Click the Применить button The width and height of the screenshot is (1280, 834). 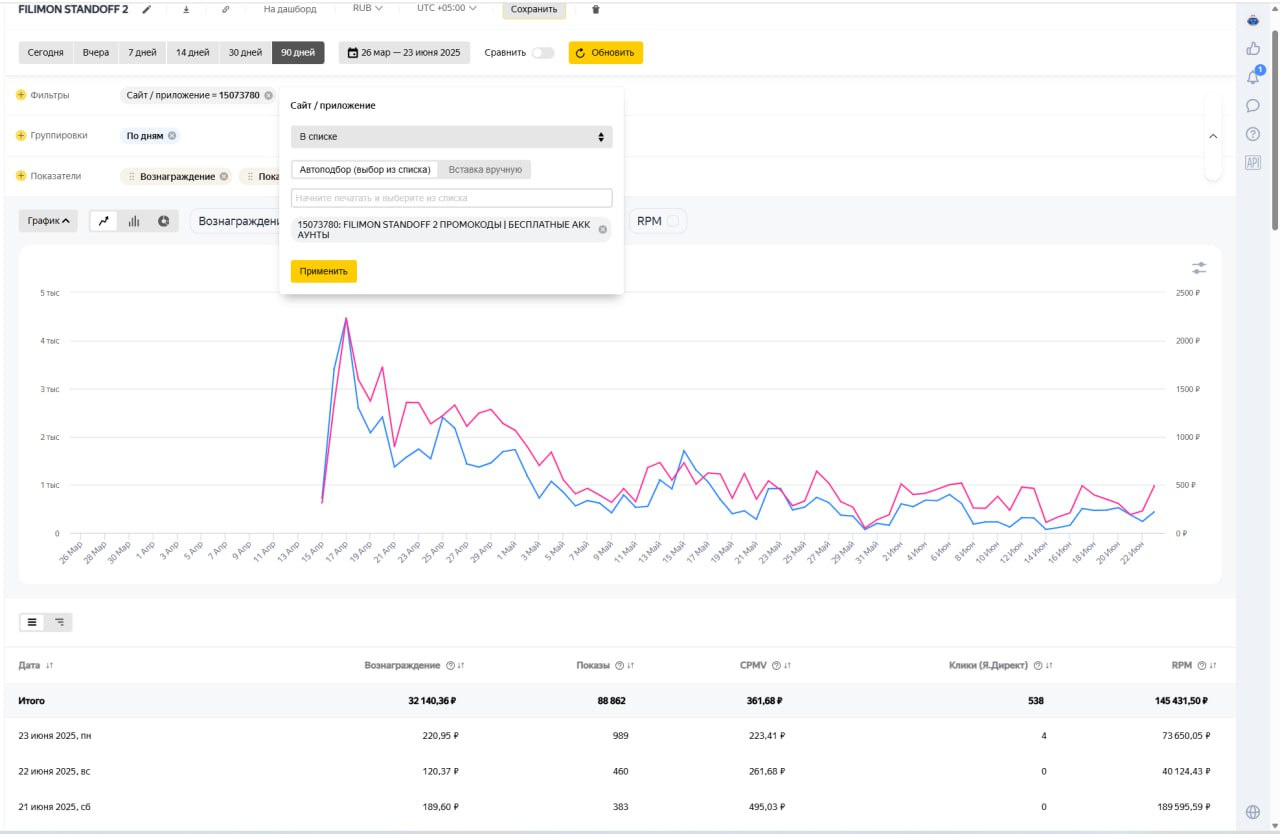pyautogui.click(x=323, y=271)
